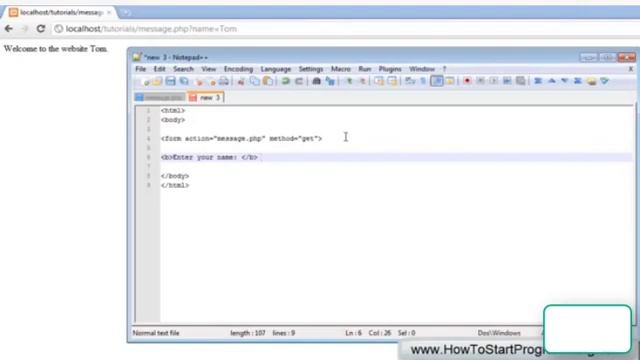The width and height of the screenshot is (640, 360).
Task: Toggle synchronized vertical scrolling
Action: 379,81
